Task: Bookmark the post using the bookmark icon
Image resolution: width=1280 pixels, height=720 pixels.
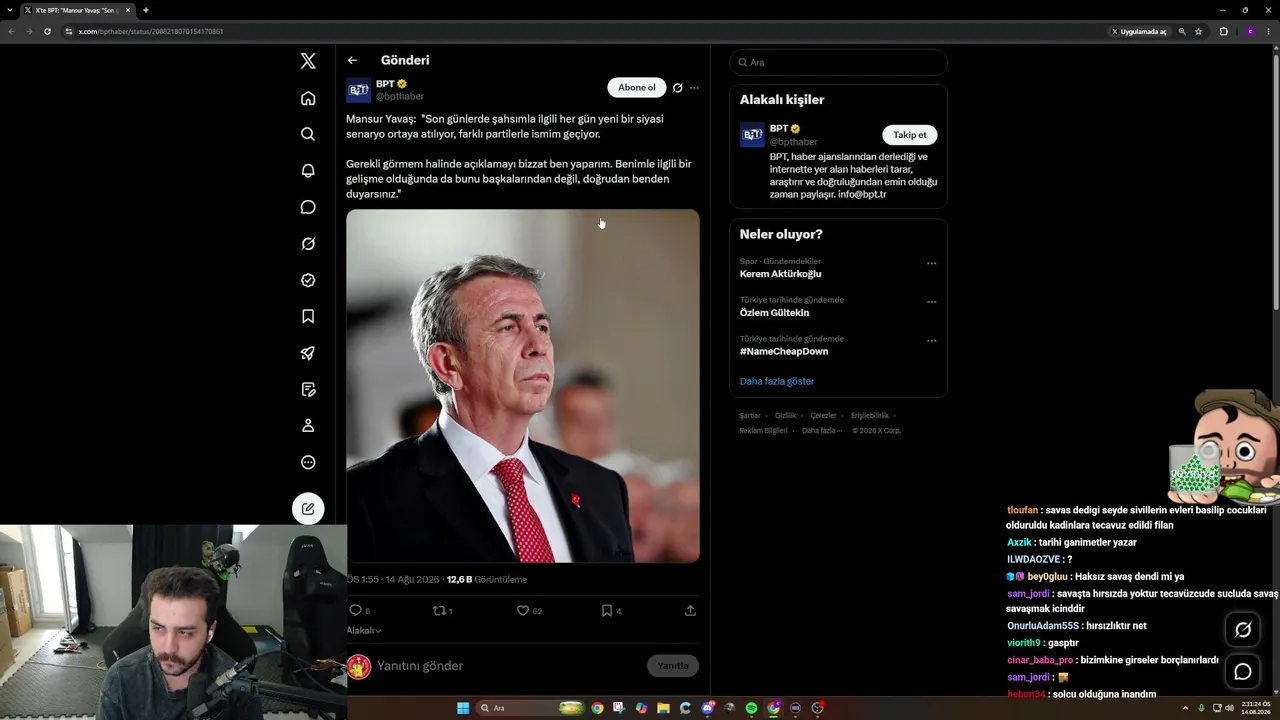Action: 606,610
